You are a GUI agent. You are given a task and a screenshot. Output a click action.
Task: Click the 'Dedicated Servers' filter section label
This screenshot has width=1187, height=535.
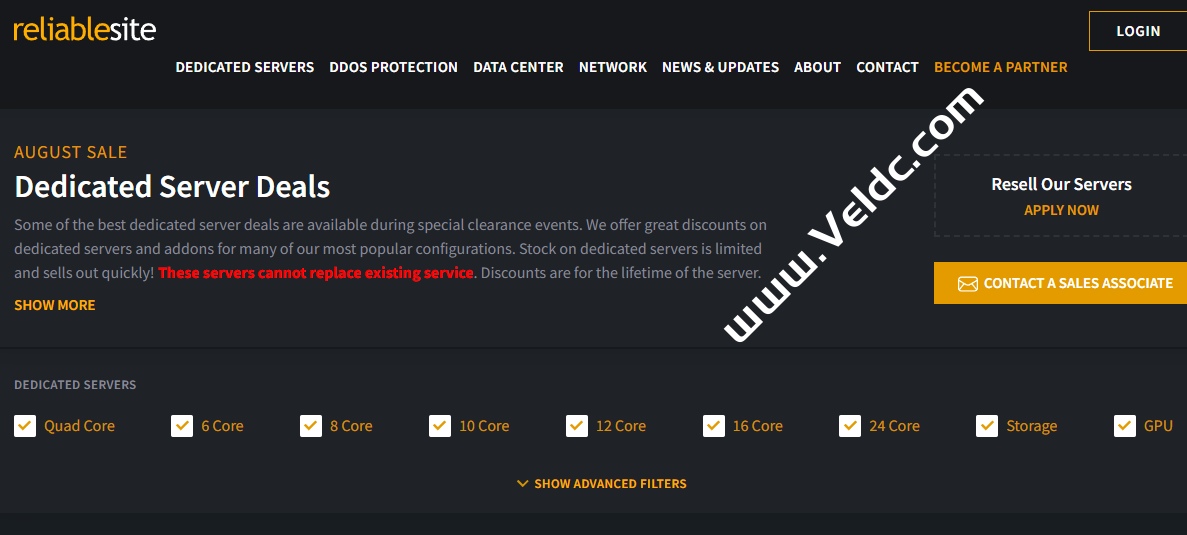[x=75, y=384]
